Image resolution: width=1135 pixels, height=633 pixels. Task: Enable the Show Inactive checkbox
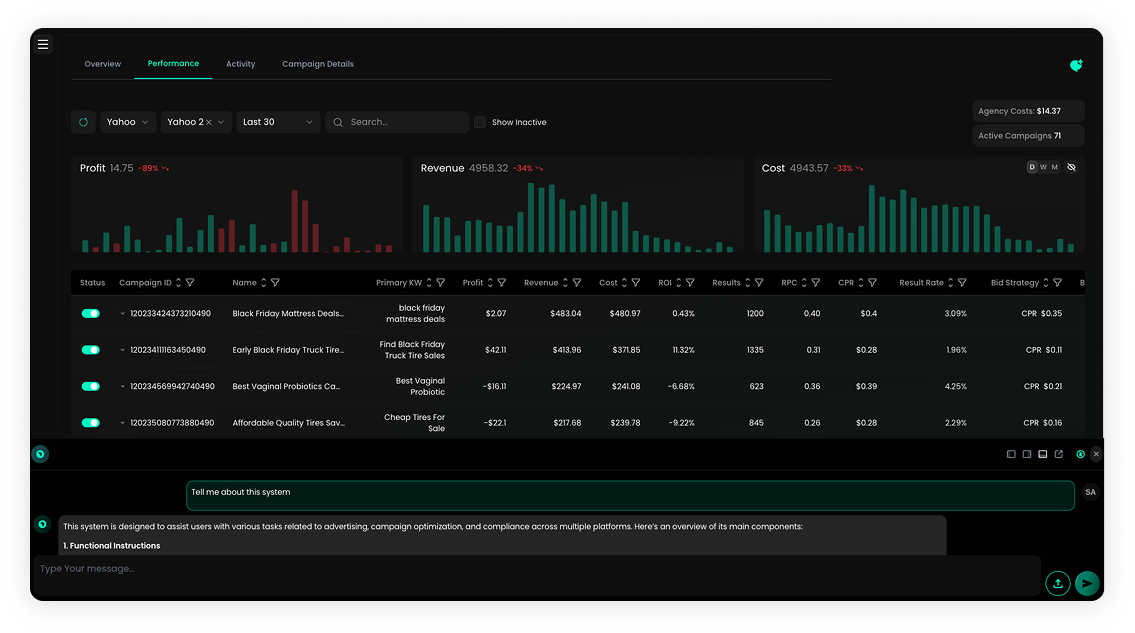[x=481, y=122]
